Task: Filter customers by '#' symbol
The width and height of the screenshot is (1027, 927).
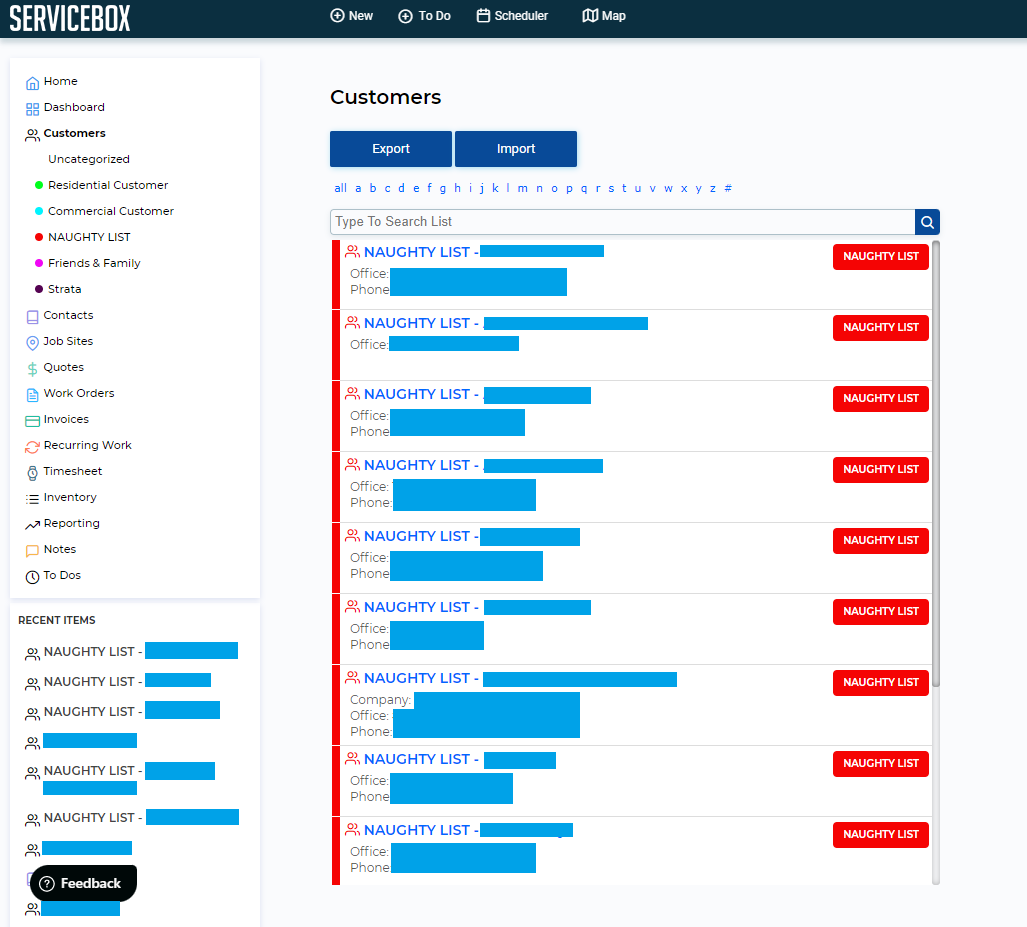Action: 728,188
